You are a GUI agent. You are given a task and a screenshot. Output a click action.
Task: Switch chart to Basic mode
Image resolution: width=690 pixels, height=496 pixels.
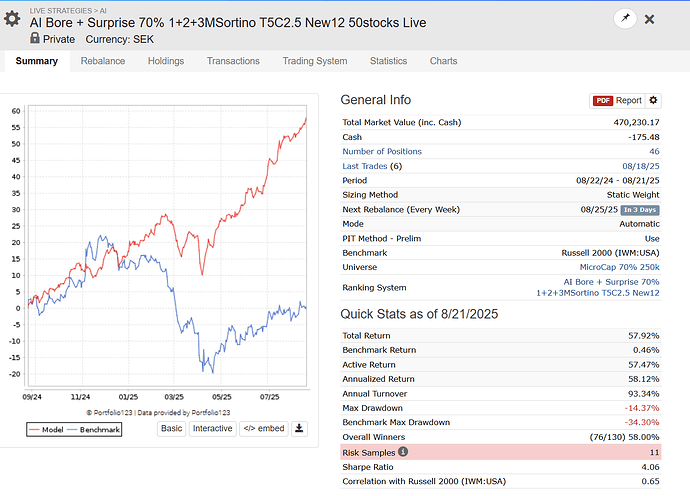pyautogui.click(x=171, y=428)
